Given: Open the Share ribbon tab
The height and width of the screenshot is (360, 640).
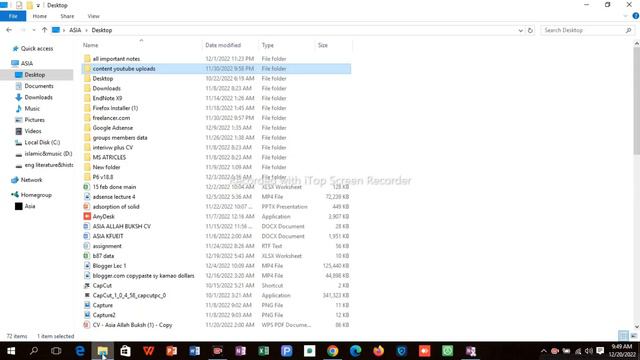Looking at the screenshot, I should (x=67, y=16).
